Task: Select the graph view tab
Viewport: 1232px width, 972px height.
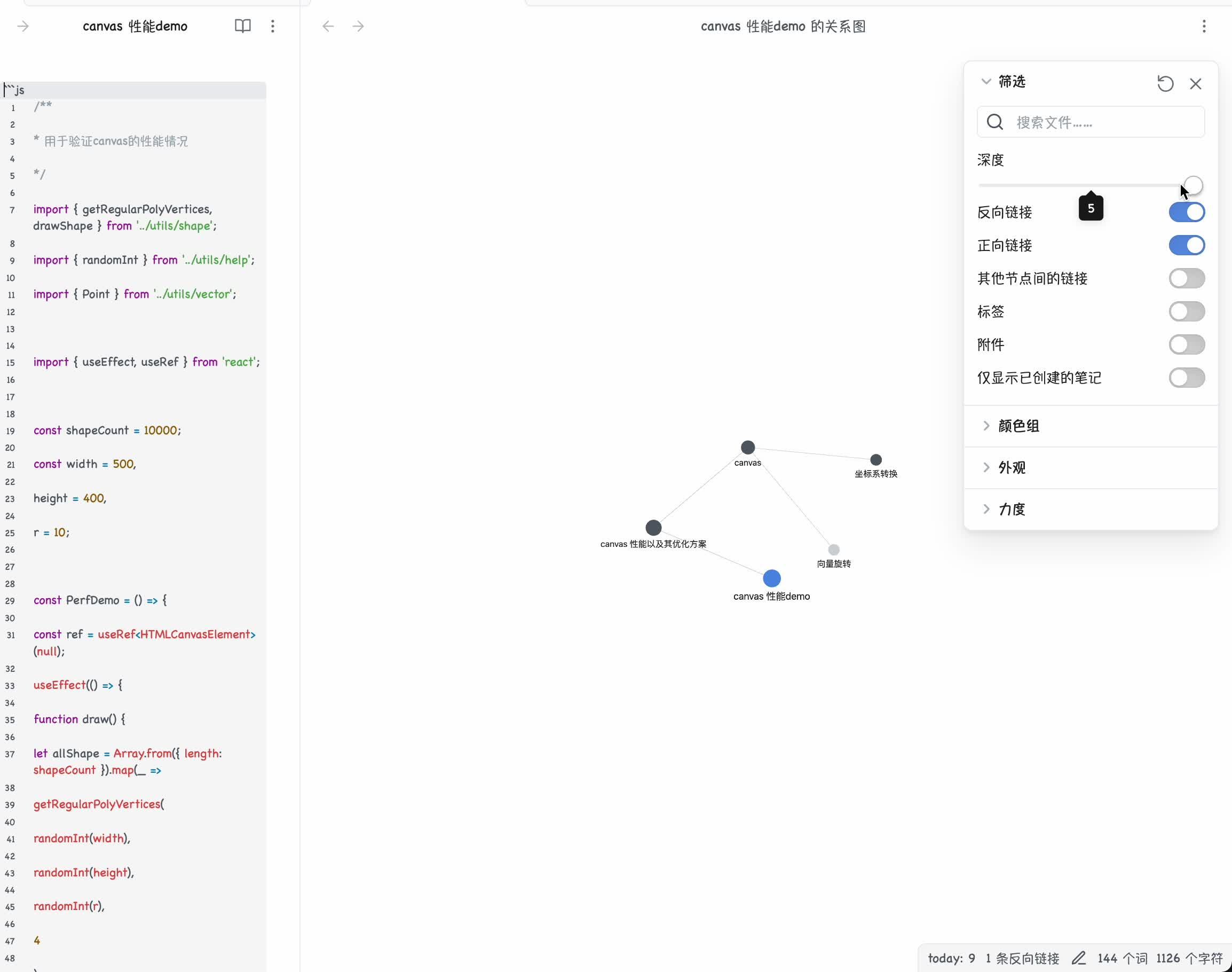Action: coord(782,26)
